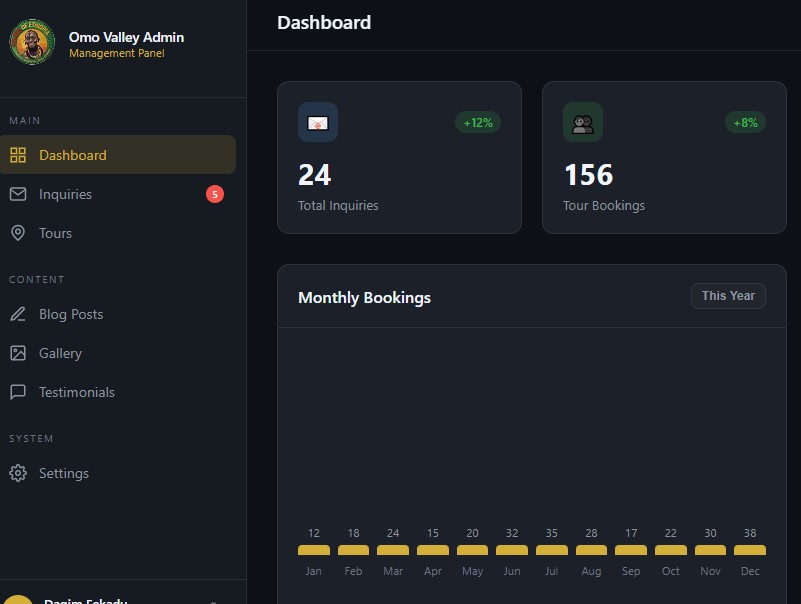The image size is (801, 604).
Task: Select the May bar in the chart
Action: (x=473, y=550)
